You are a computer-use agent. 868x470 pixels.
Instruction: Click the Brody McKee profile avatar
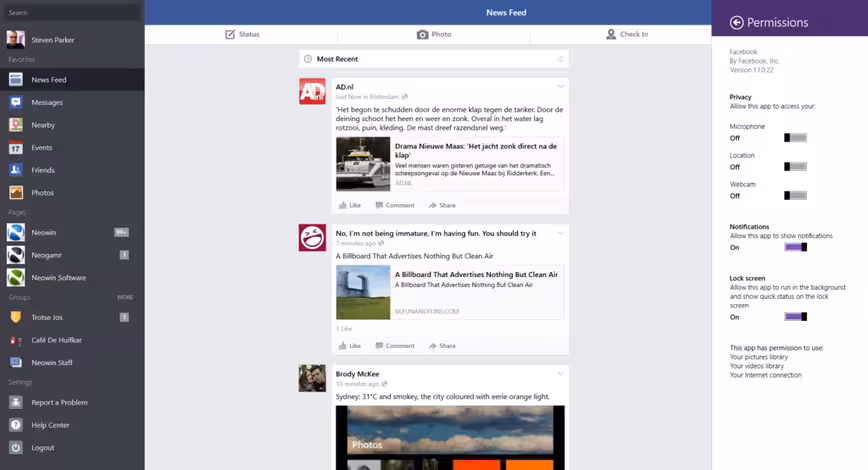tap(312, 378)
